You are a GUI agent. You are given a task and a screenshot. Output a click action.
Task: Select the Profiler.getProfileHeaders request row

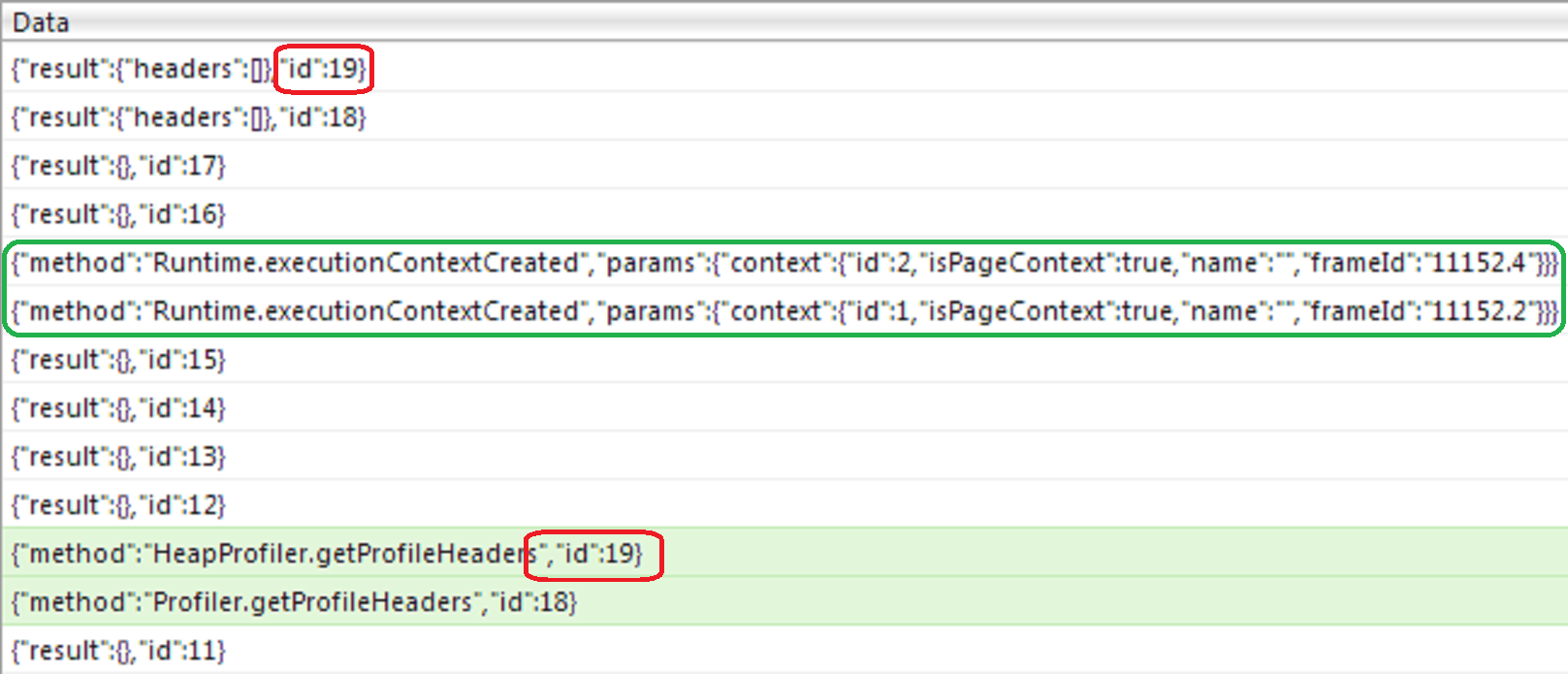pos(784,601)
